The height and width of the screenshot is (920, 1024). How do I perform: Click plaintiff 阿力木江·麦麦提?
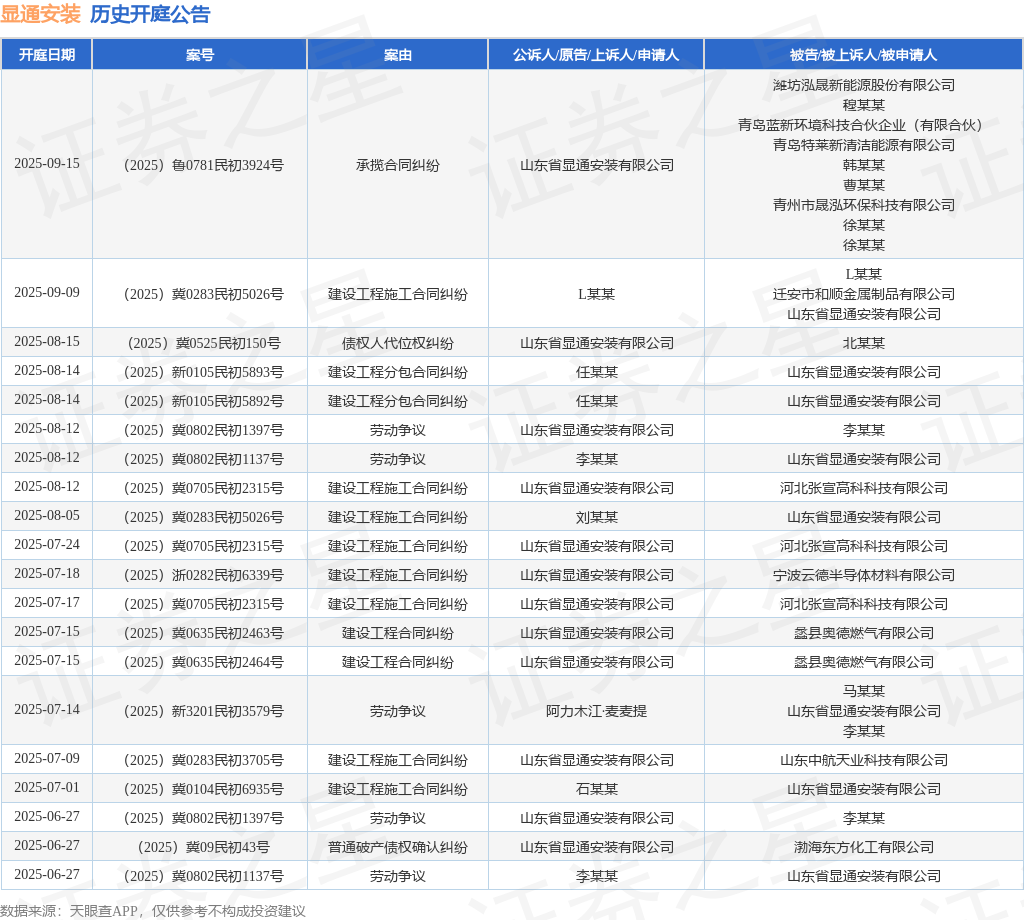tap(596, 712)
